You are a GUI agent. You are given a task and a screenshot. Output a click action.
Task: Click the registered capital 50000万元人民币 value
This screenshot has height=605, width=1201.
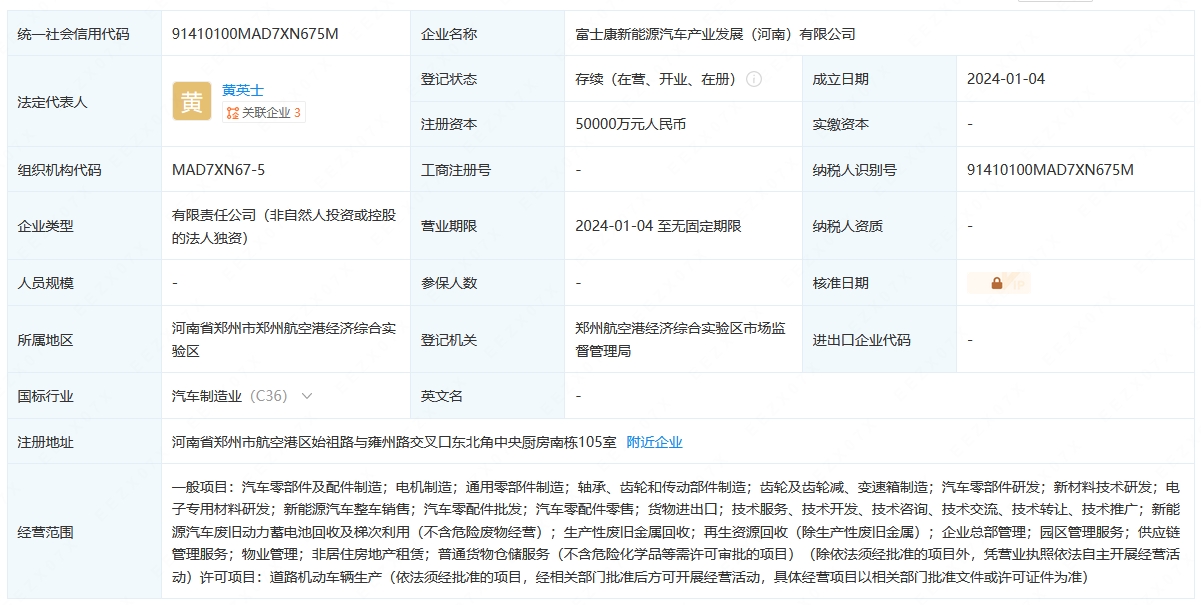coord(630,124)
